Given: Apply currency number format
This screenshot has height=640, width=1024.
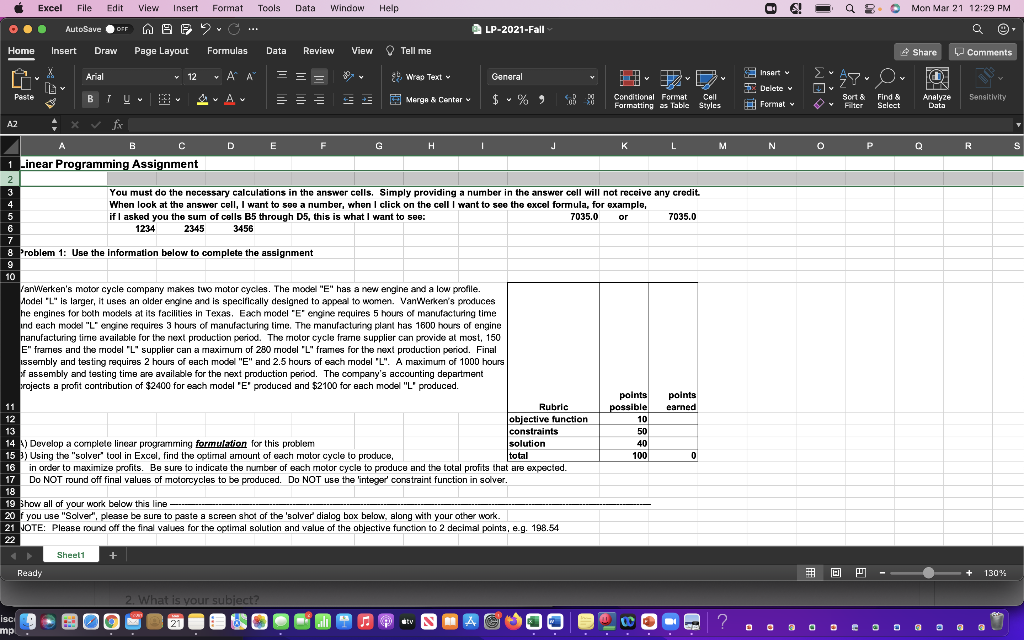Looking at the screenshot, I should pyautogui.click(x=496, y=100).
